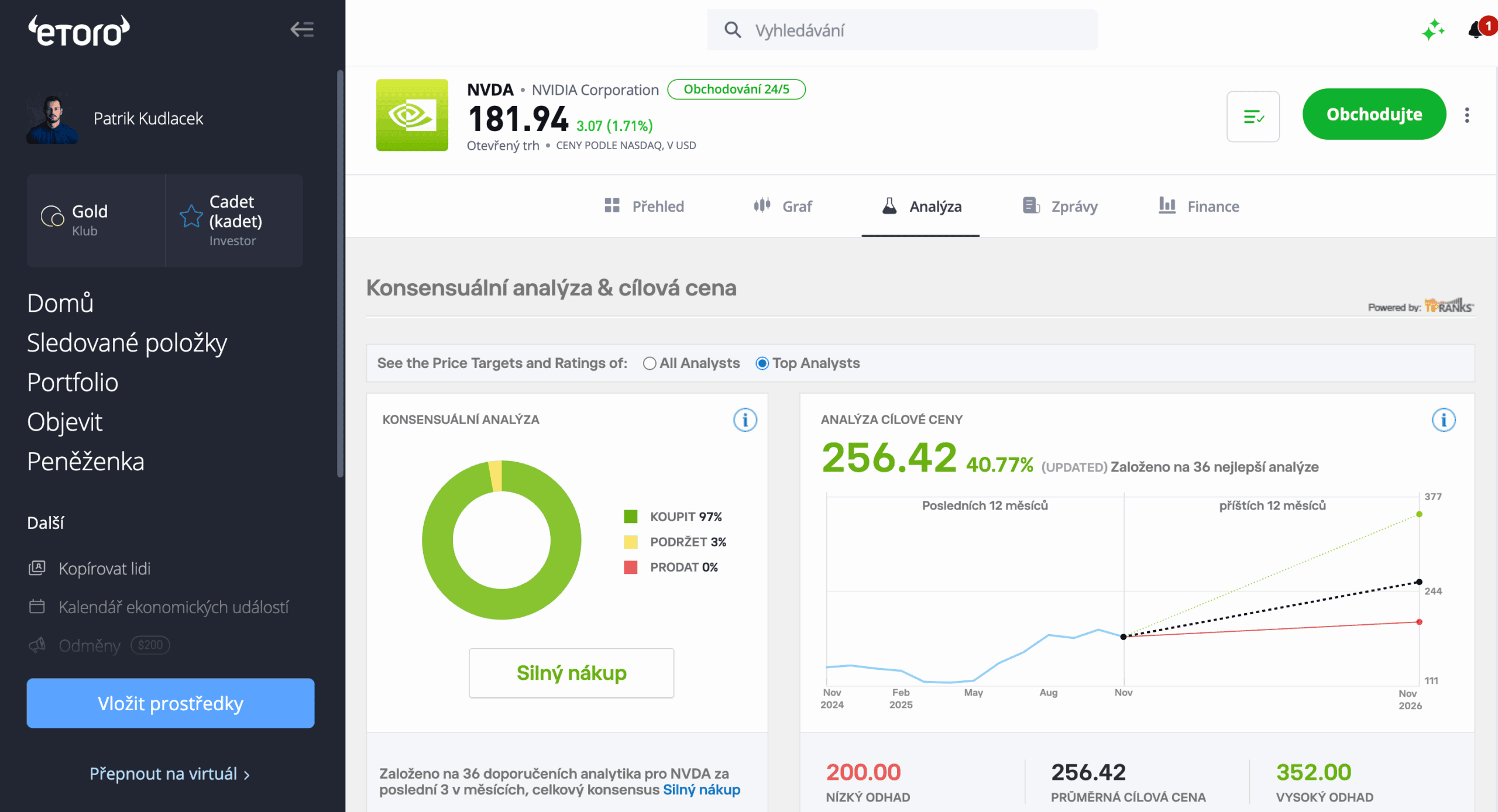Open Kalendář ekonomických událostí

click(173, 607)
